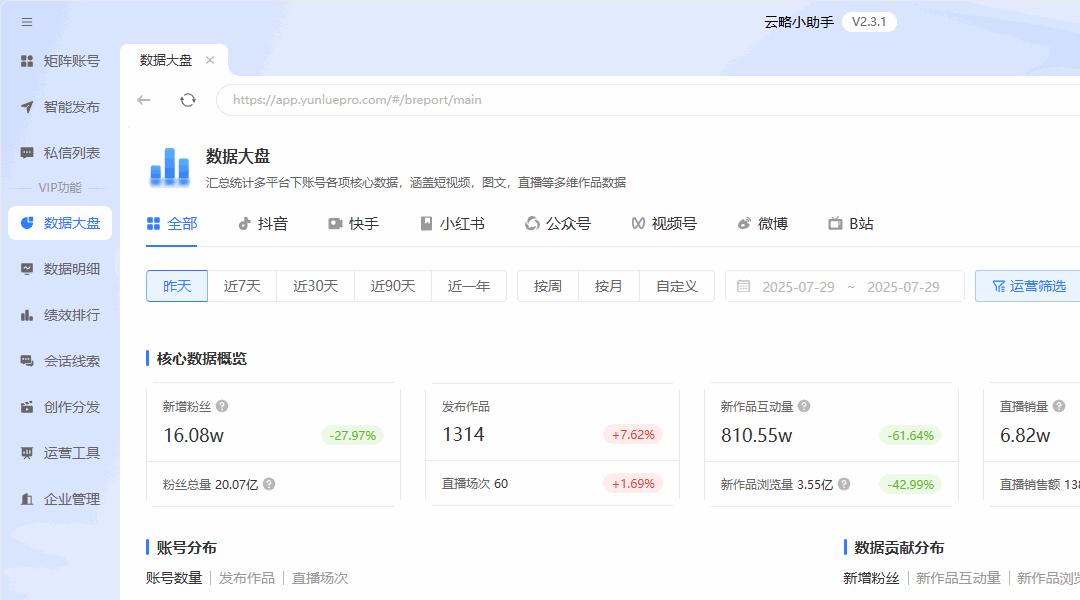Open the 运营筛选 filter button

[x=1028, y=286]
